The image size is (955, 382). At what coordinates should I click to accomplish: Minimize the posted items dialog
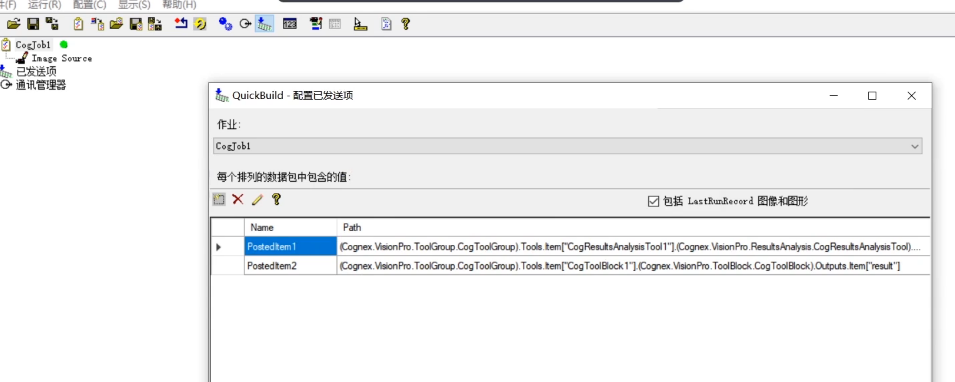pos(833,96)
